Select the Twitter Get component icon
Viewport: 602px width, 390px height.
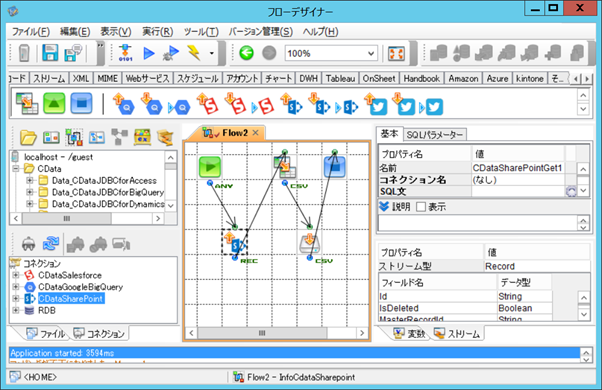(x=377, y=104)
